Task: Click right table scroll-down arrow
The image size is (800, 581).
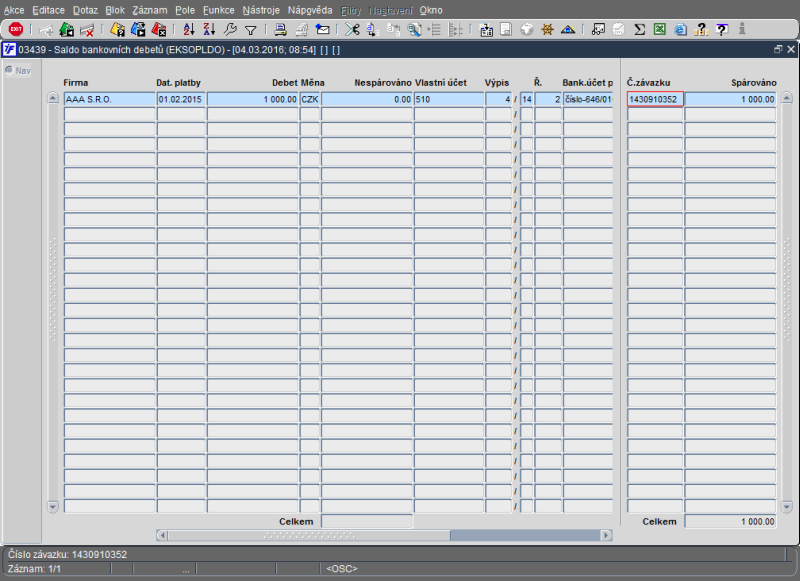Action: click(x=787, y=507)
